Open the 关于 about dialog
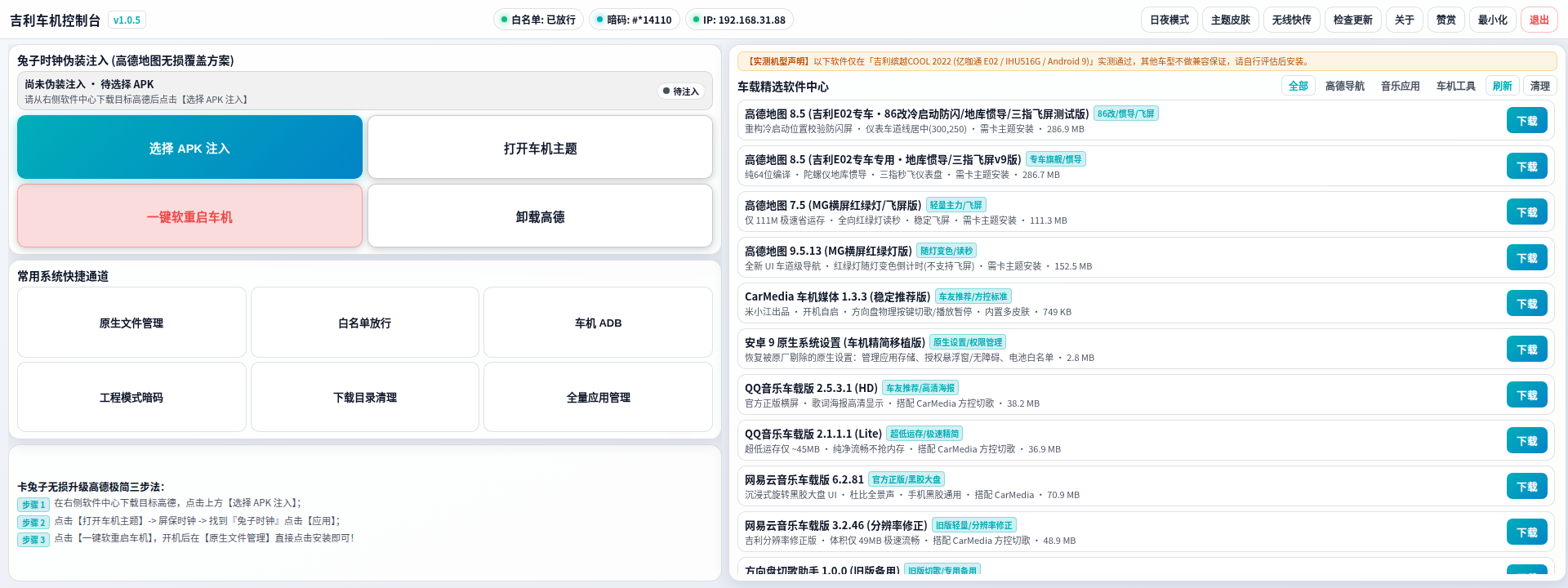Viewport: 1568px width, 588px height. click(x=1405, y=20)
